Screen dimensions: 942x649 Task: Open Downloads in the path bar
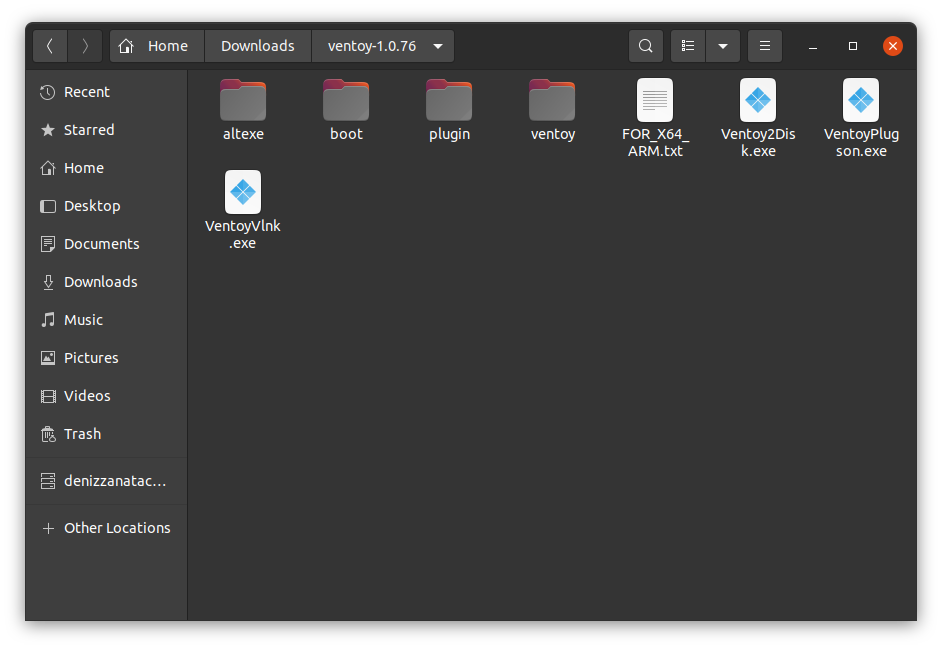[258, 46]
